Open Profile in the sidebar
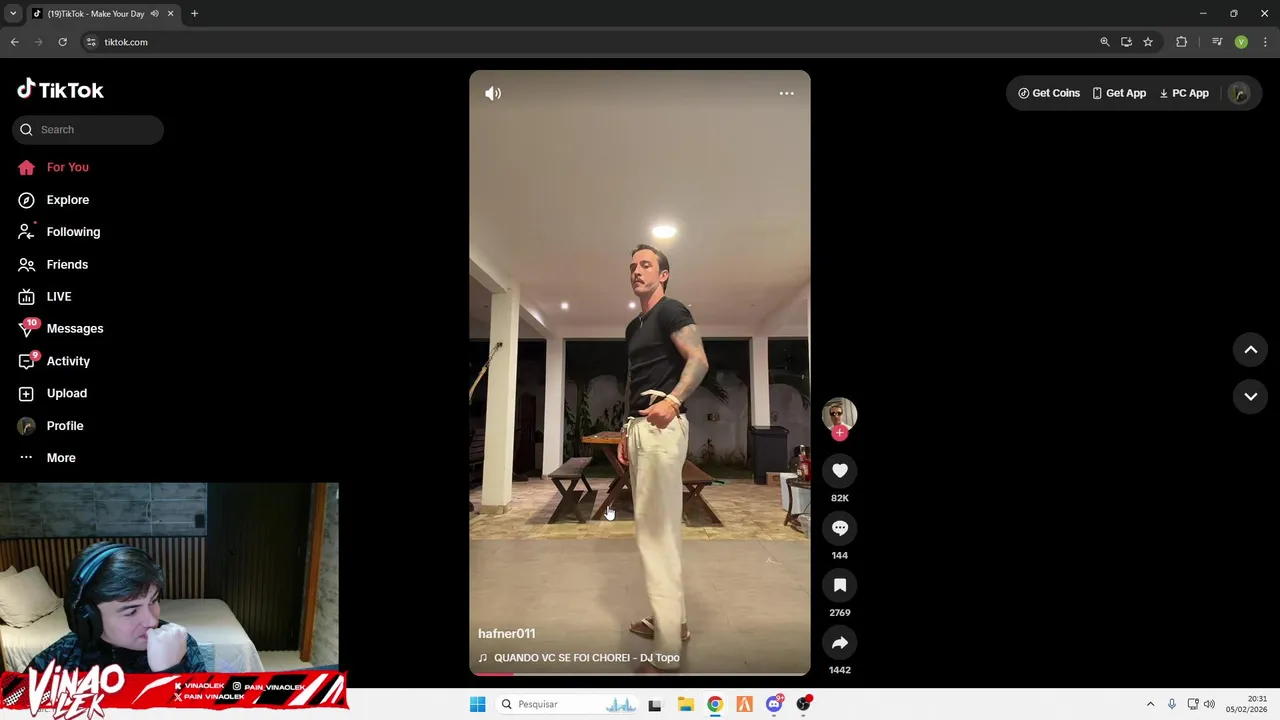1280x720 pixels. (x=51, y=425)
